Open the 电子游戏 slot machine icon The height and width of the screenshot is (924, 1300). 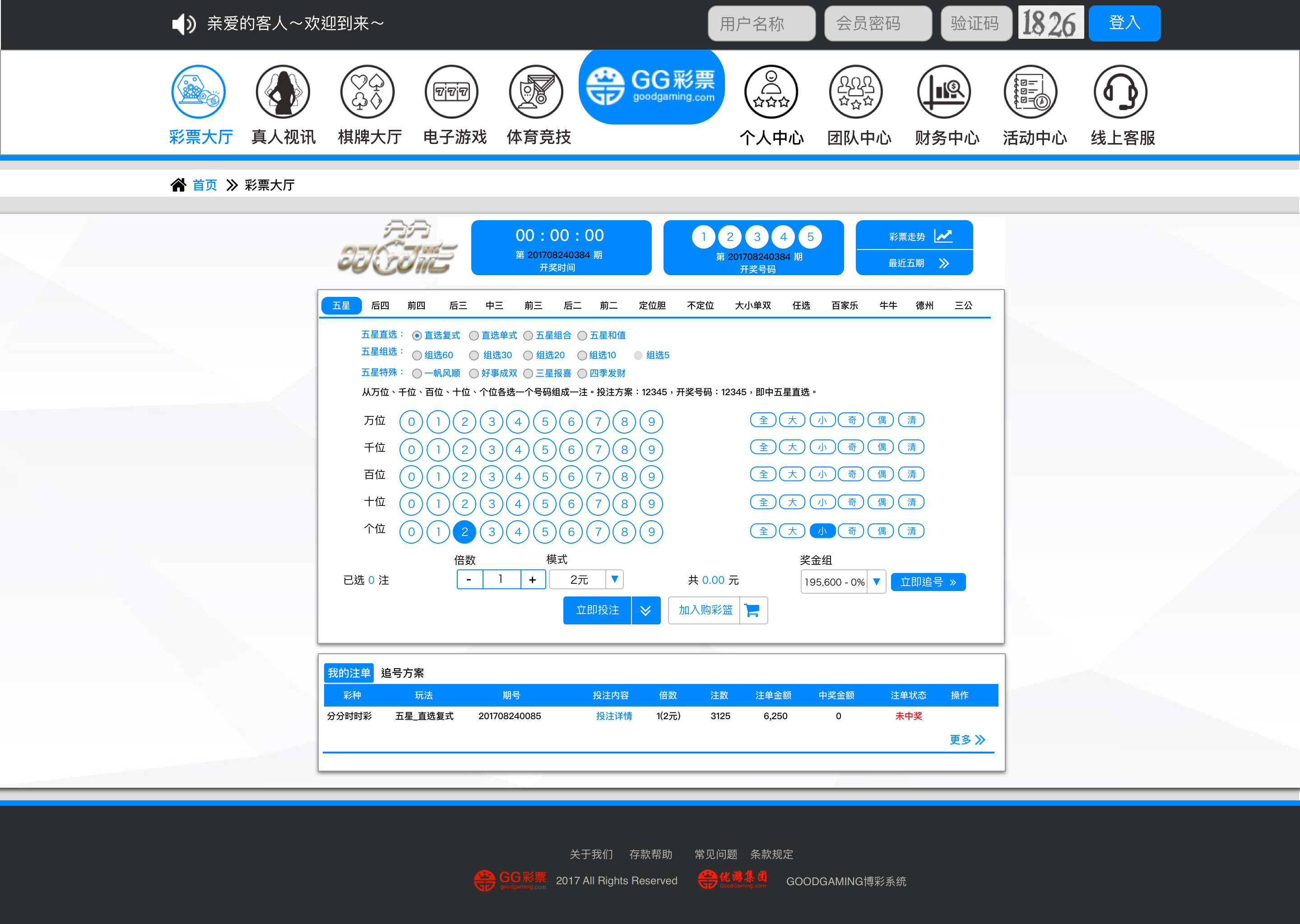[x=451, y=92]
